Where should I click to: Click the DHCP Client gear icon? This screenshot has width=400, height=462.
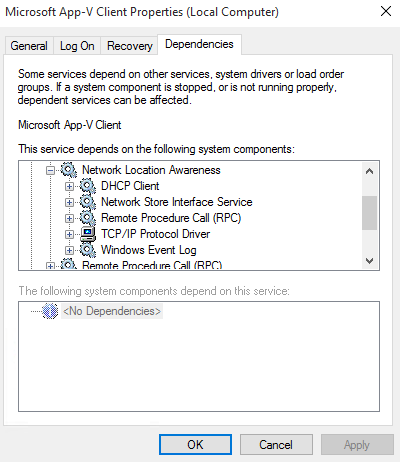pos(88,186)
